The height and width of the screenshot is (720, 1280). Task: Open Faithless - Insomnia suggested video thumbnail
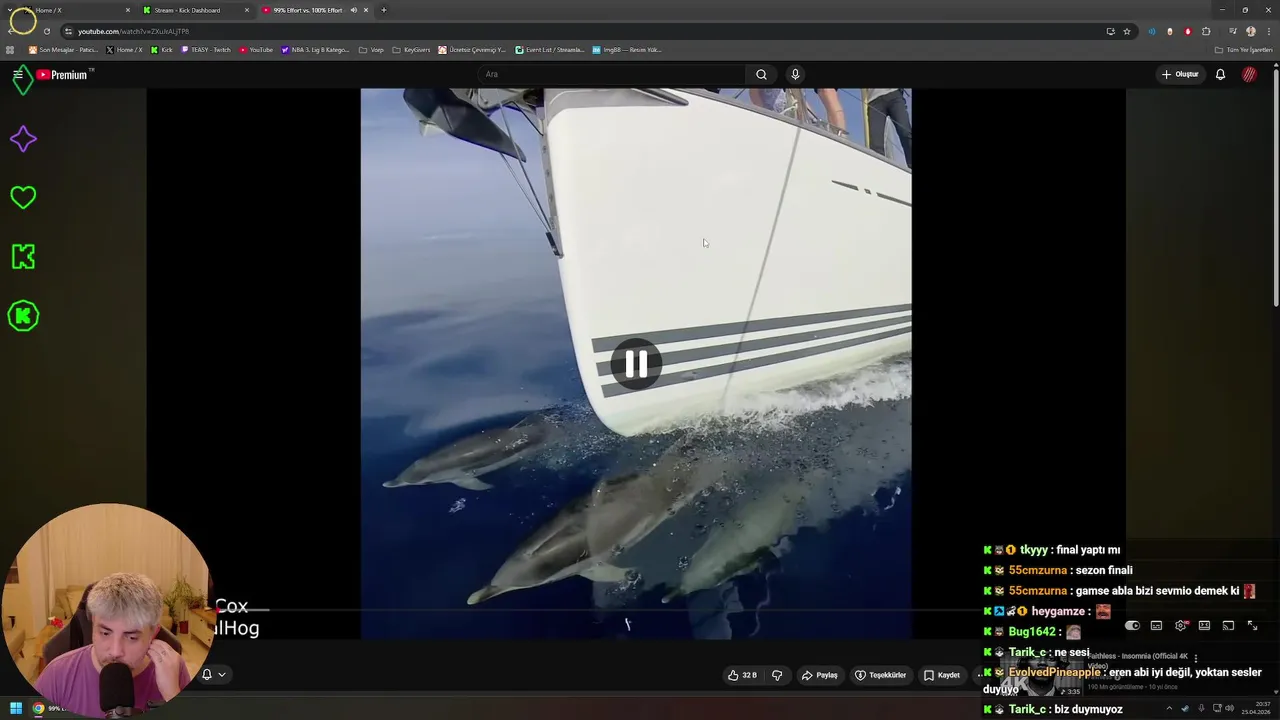(1040, 674)
